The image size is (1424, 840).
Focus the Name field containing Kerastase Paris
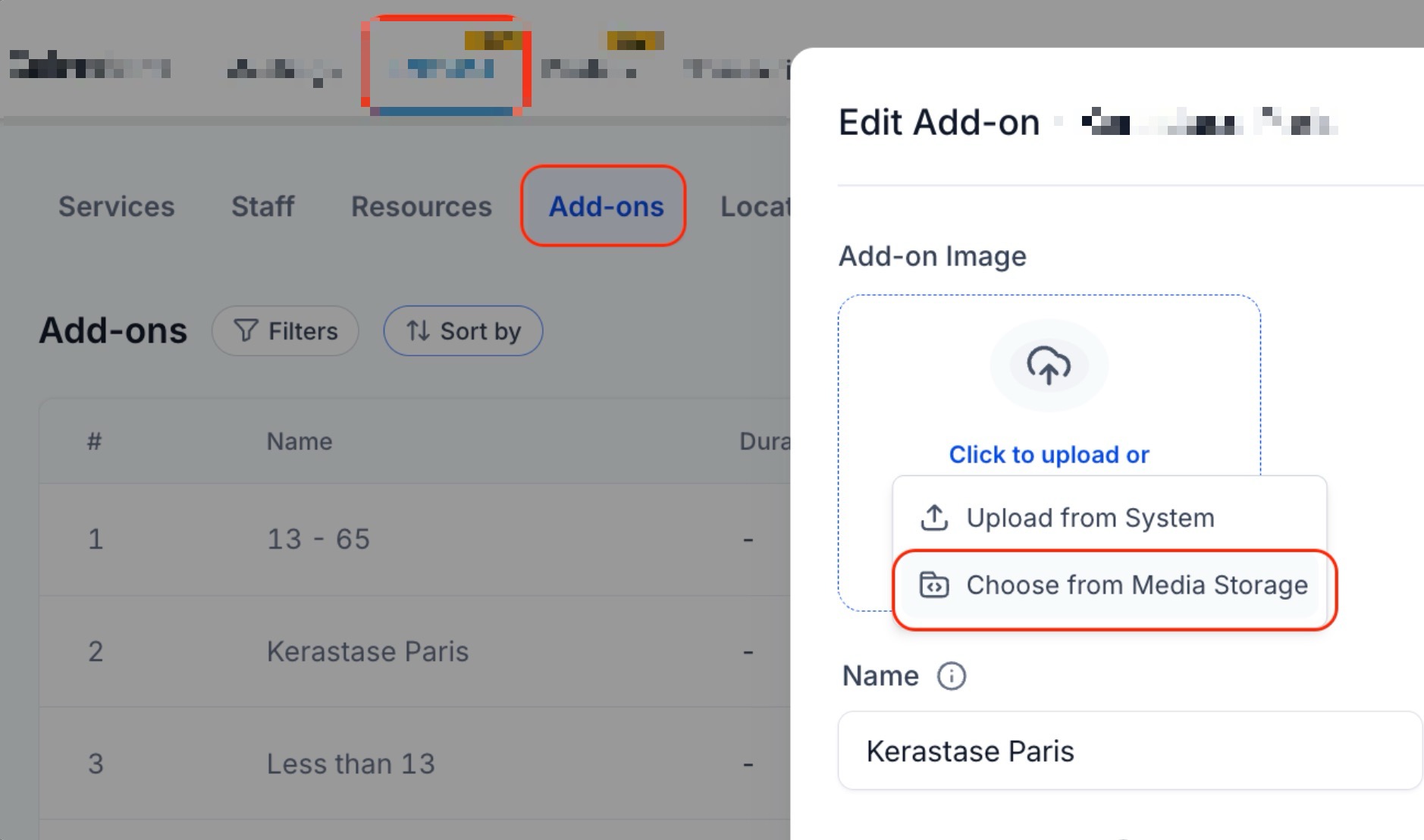1130,751
